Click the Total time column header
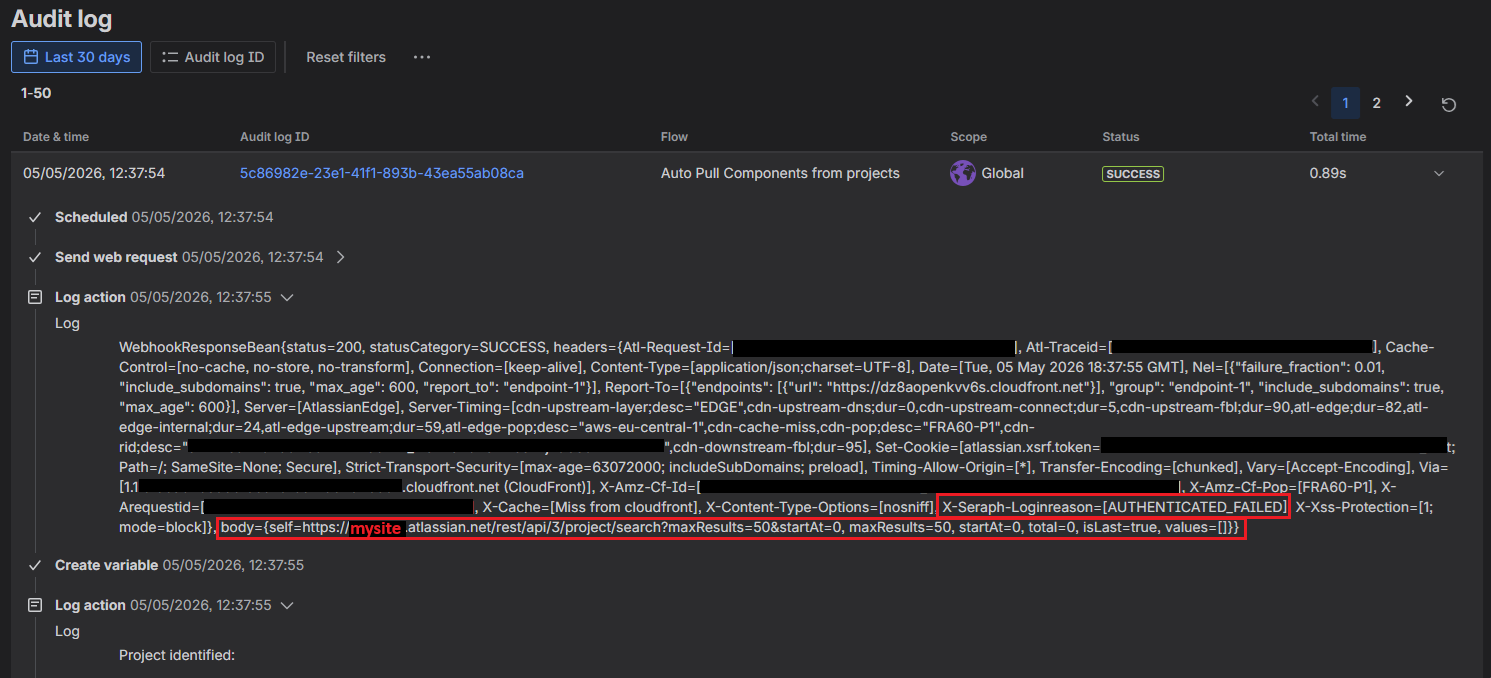The image size is (1491, 678). (x=1338, y=137)
